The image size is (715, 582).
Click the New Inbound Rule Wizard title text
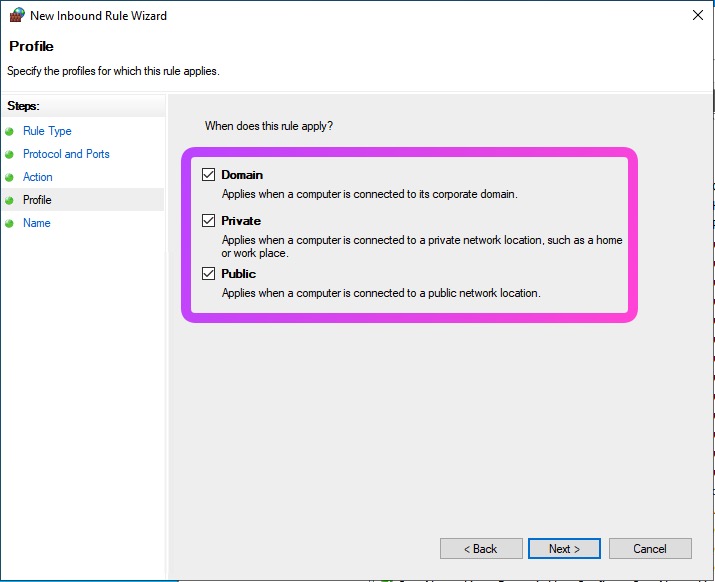pos(98,16)
